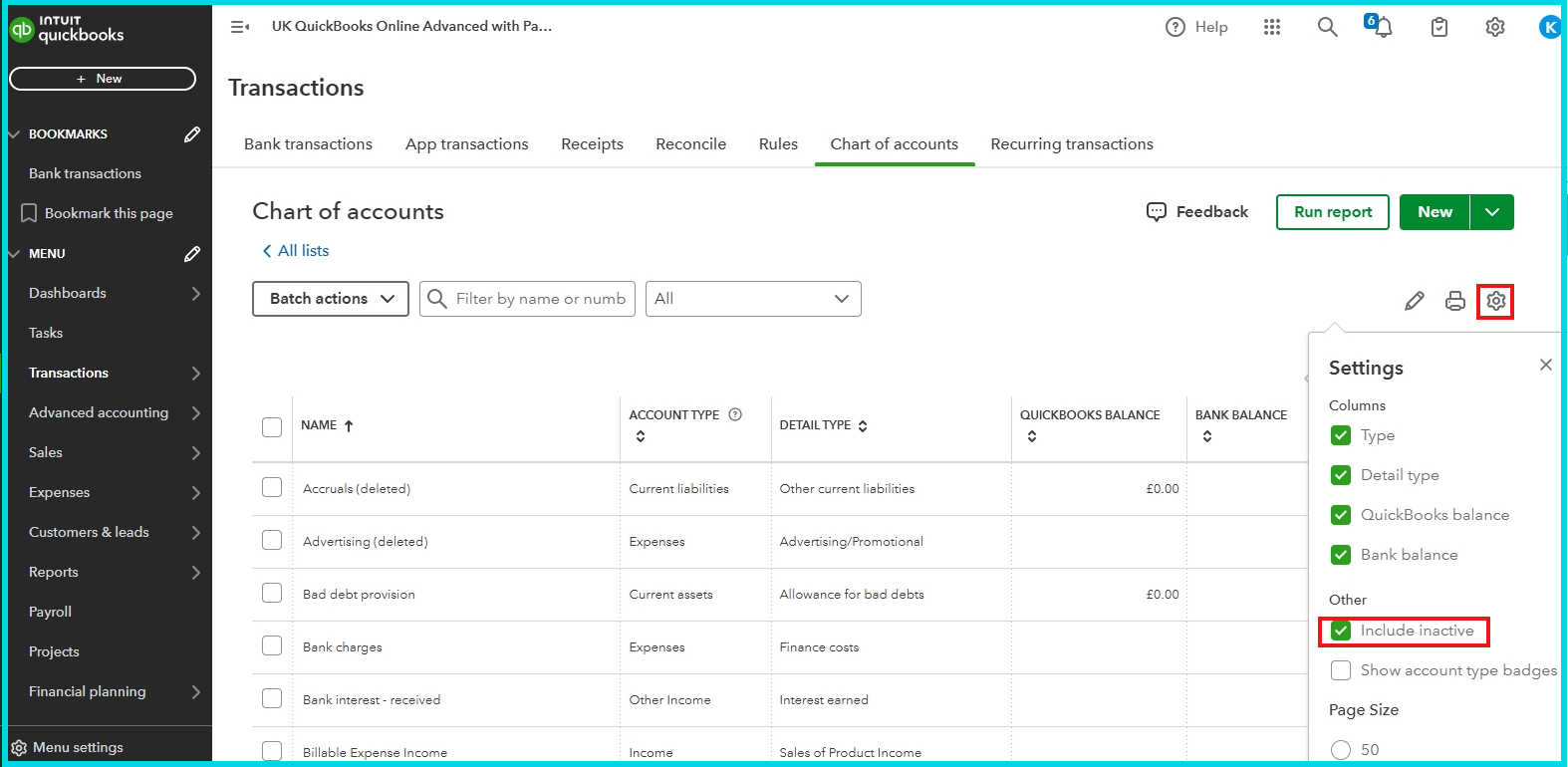Screen dimensions: 1568x767
Task: Click the Menu settings gear icon
Action: pyautogui.click(x=19, y=747)
